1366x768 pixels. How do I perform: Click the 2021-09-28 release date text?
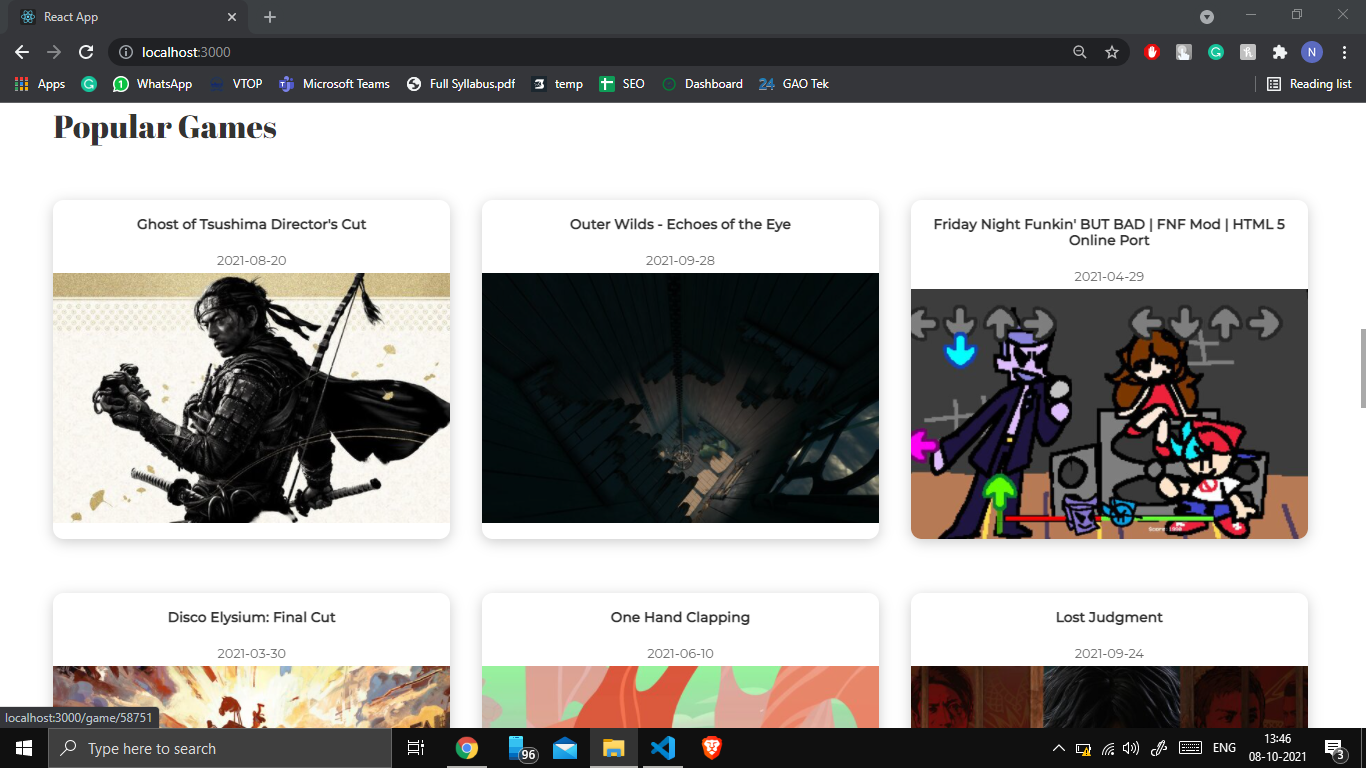point(680,261)
